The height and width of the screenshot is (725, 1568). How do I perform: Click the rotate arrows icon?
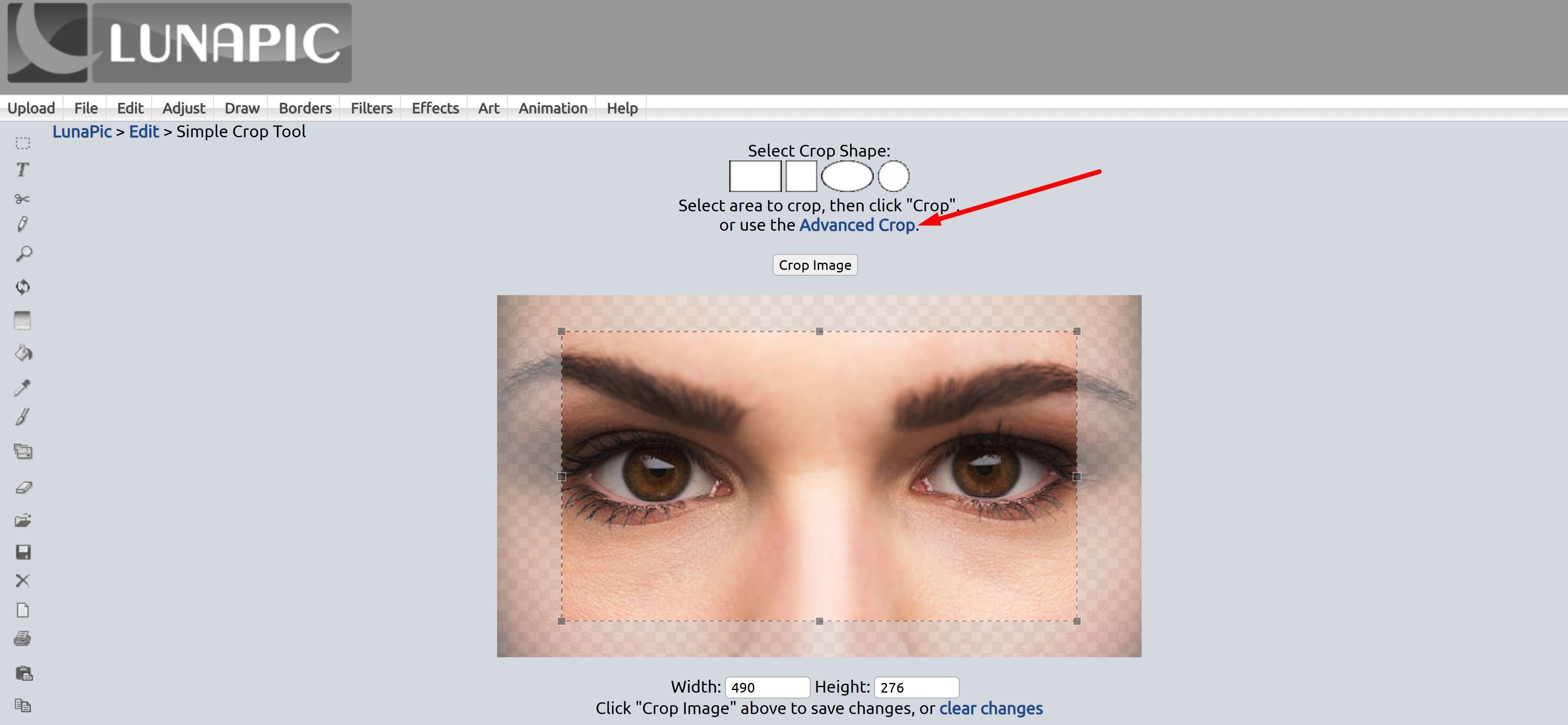click(x=22, y=286)
